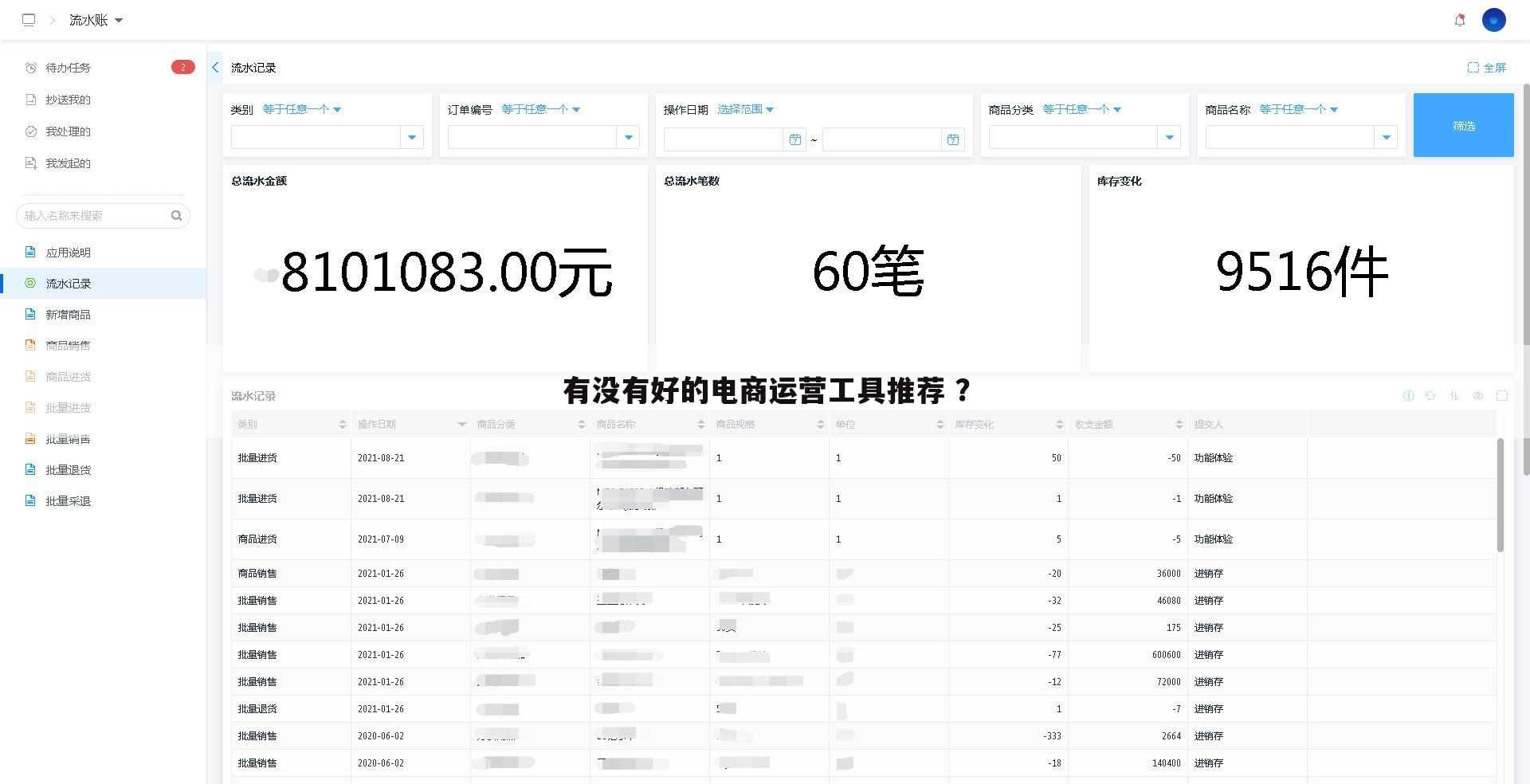Open the 操作日期 选择范围 dropdown
Screen dimensions: 1530x784
click(x=746, y=109)
